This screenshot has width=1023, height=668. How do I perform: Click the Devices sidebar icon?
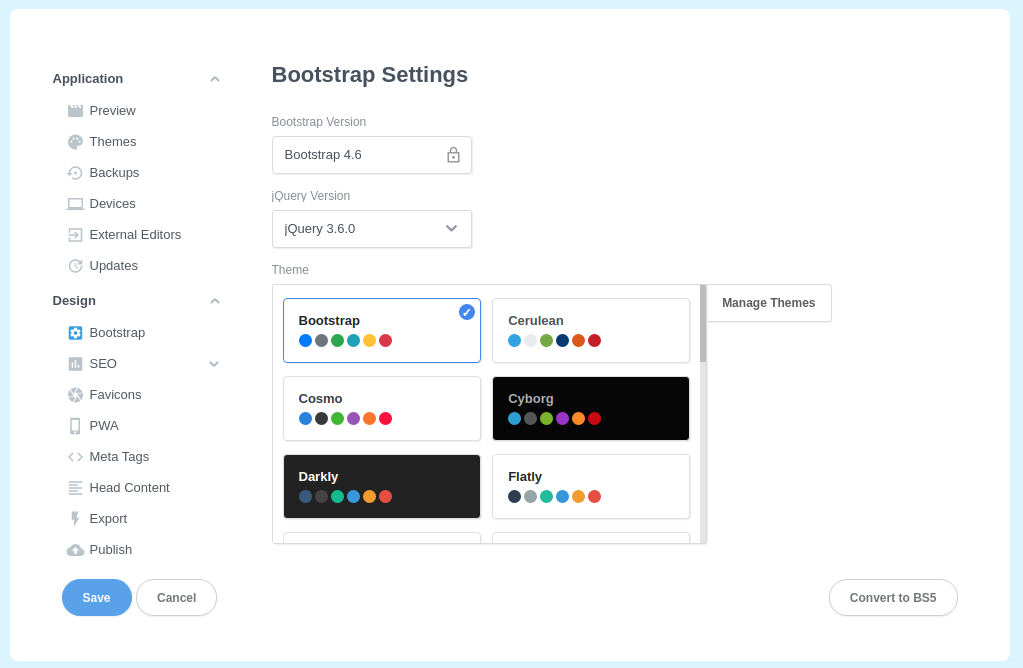(x=74, y=203)
